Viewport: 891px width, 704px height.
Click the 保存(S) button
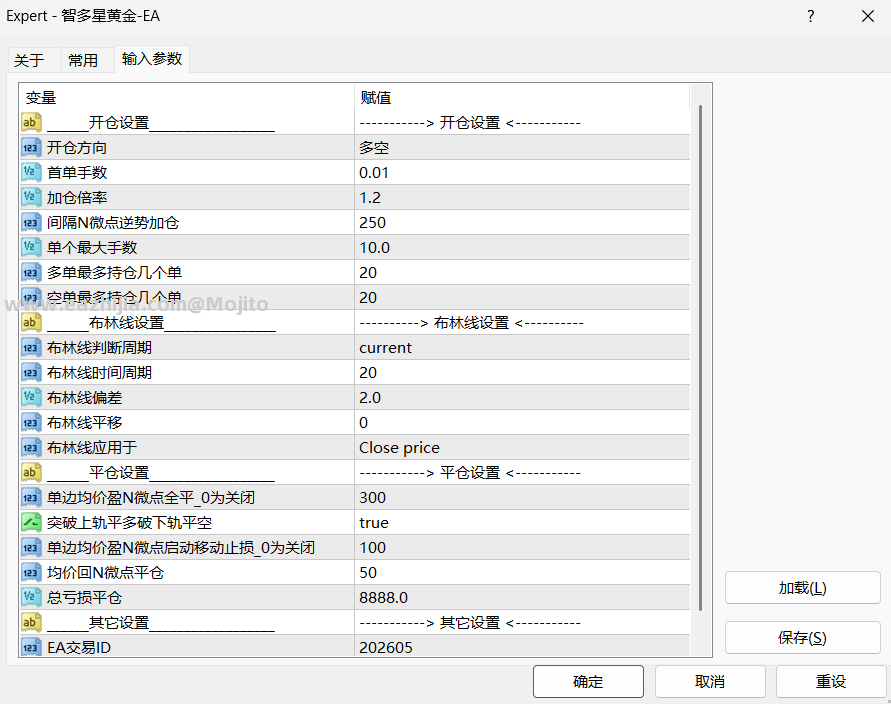802,638
